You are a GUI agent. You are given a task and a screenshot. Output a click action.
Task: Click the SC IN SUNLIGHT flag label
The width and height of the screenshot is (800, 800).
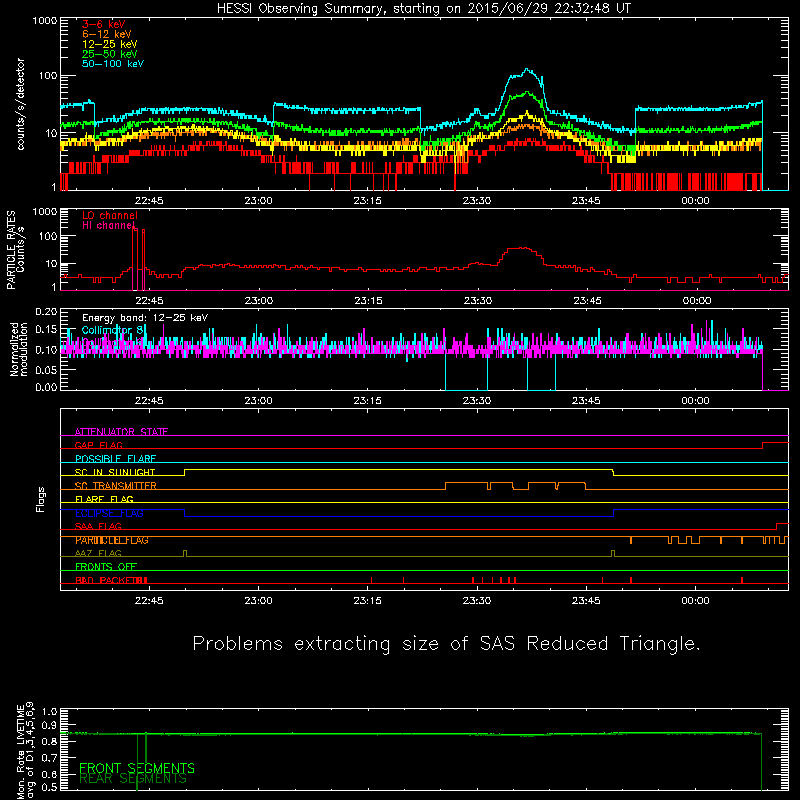(x=115, y=472)
